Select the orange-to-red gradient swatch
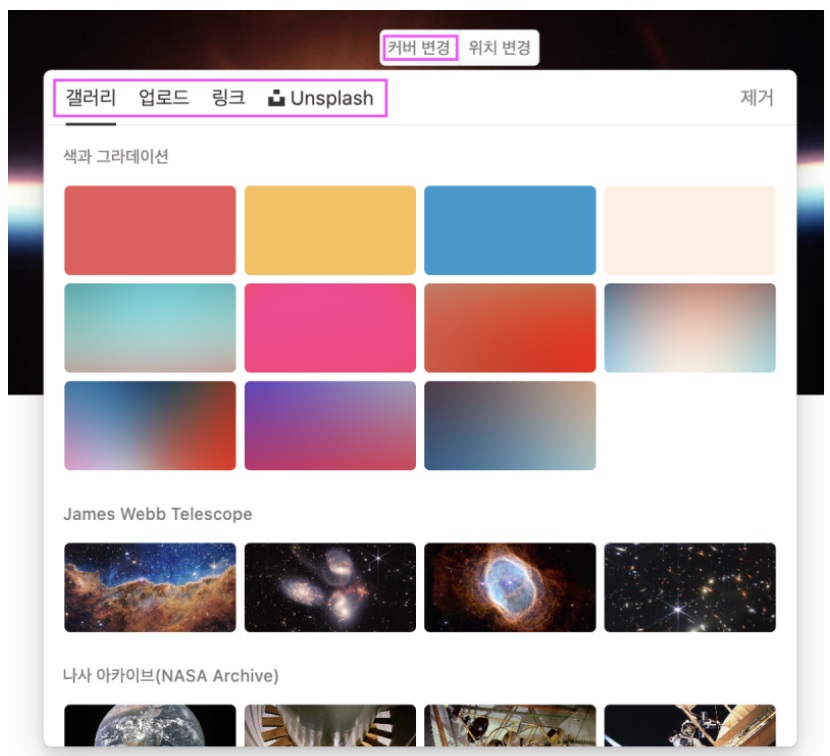Viewport: 830px width, 756px height. (510, 328)
